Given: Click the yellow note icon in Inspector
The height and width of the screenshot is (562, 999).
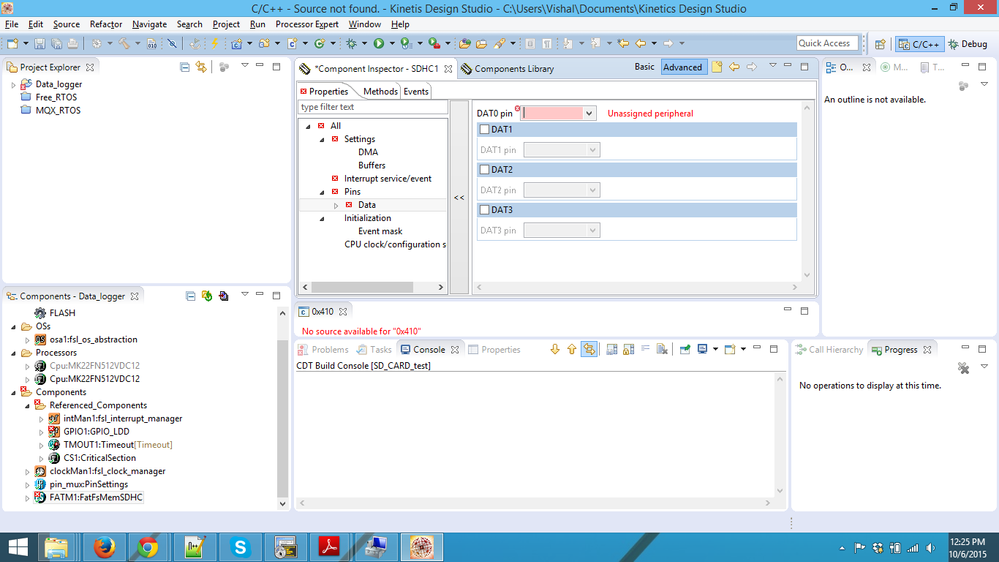Looking at the screenshot, I should point(717,67).
